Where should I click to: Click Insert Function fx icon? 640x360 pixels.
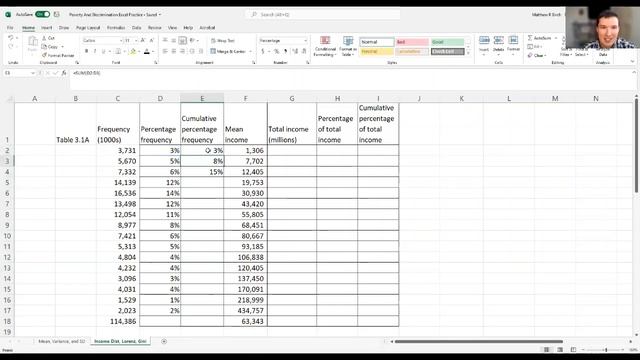pos(64,73)
